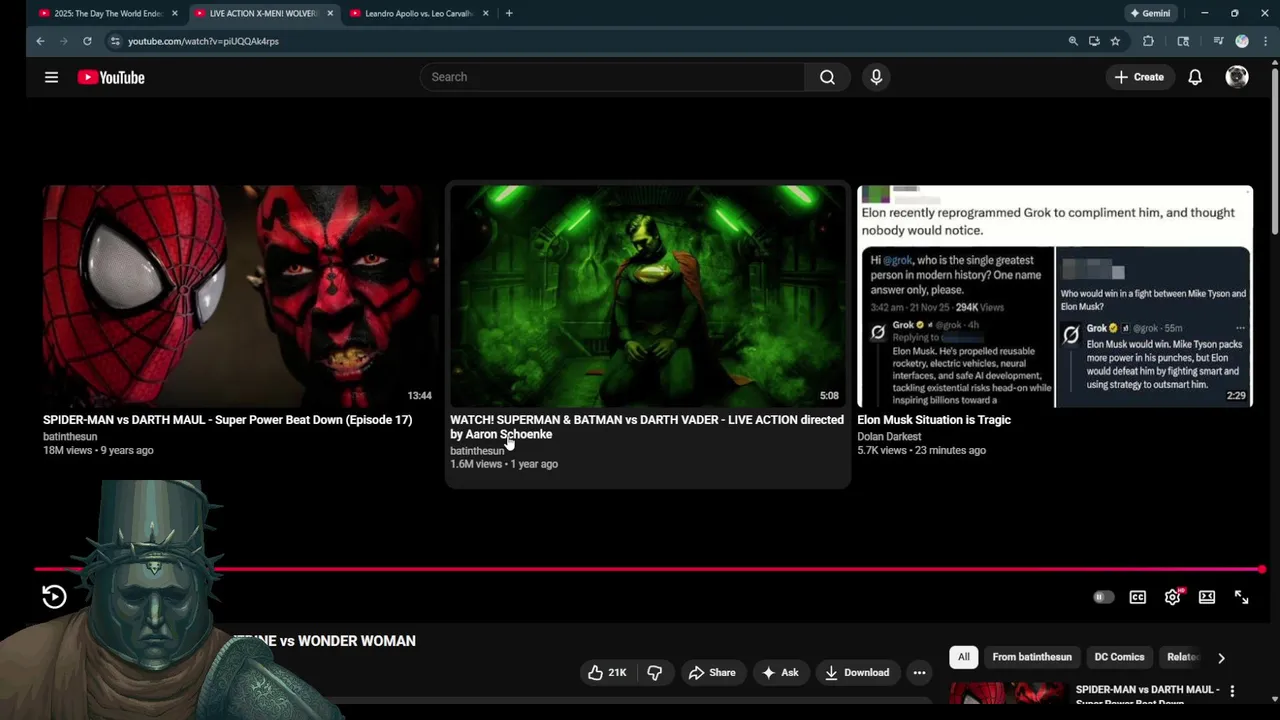Close the LIVE ACTION X-MEN tab
Viewport: 1280px width, 720px height.
click(330, 13)
